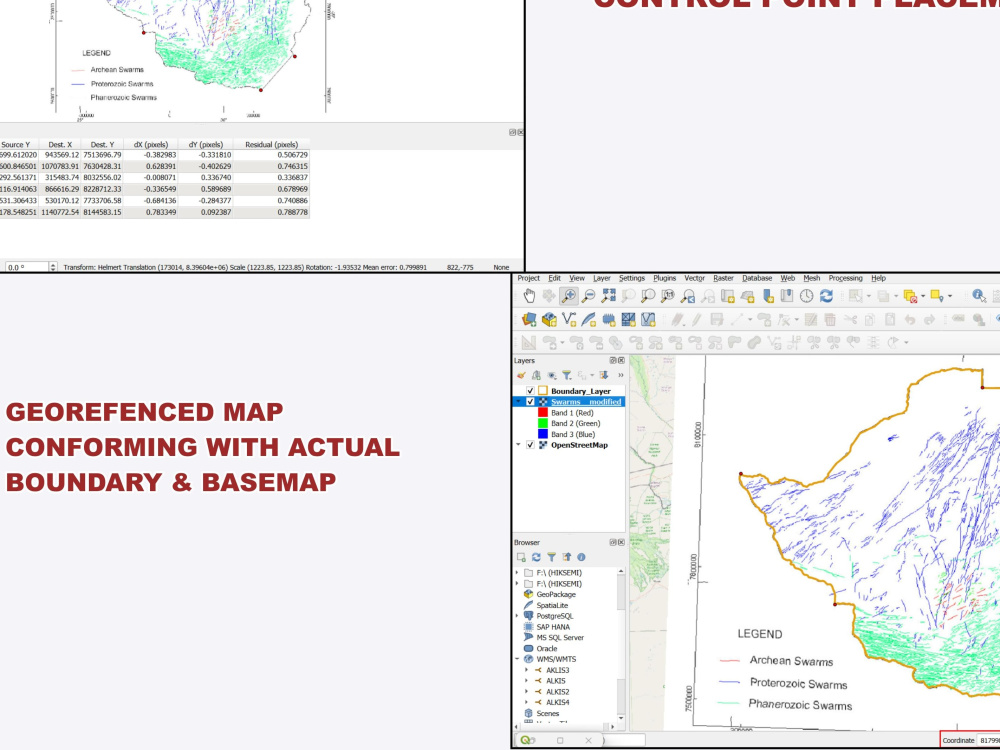The width and height of the screenshot is (1000, 750).
Task: Open the Processing menu
Action: coord(846,278)
